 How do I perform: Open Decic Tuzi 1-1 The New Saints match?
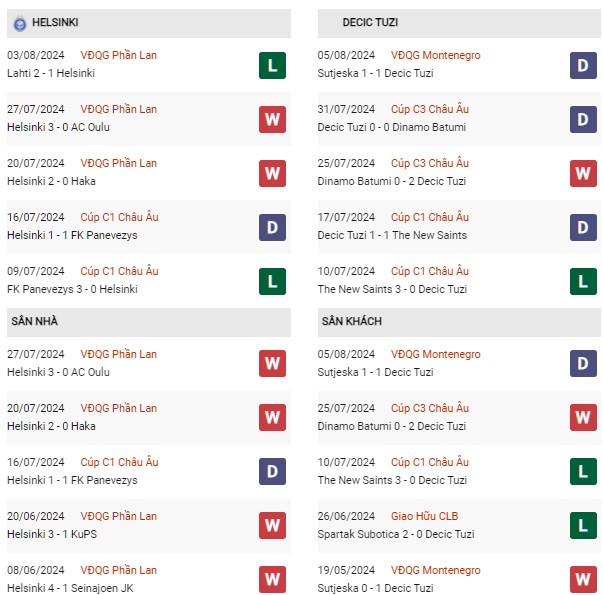pyautogui.click(x=459, y=227)
